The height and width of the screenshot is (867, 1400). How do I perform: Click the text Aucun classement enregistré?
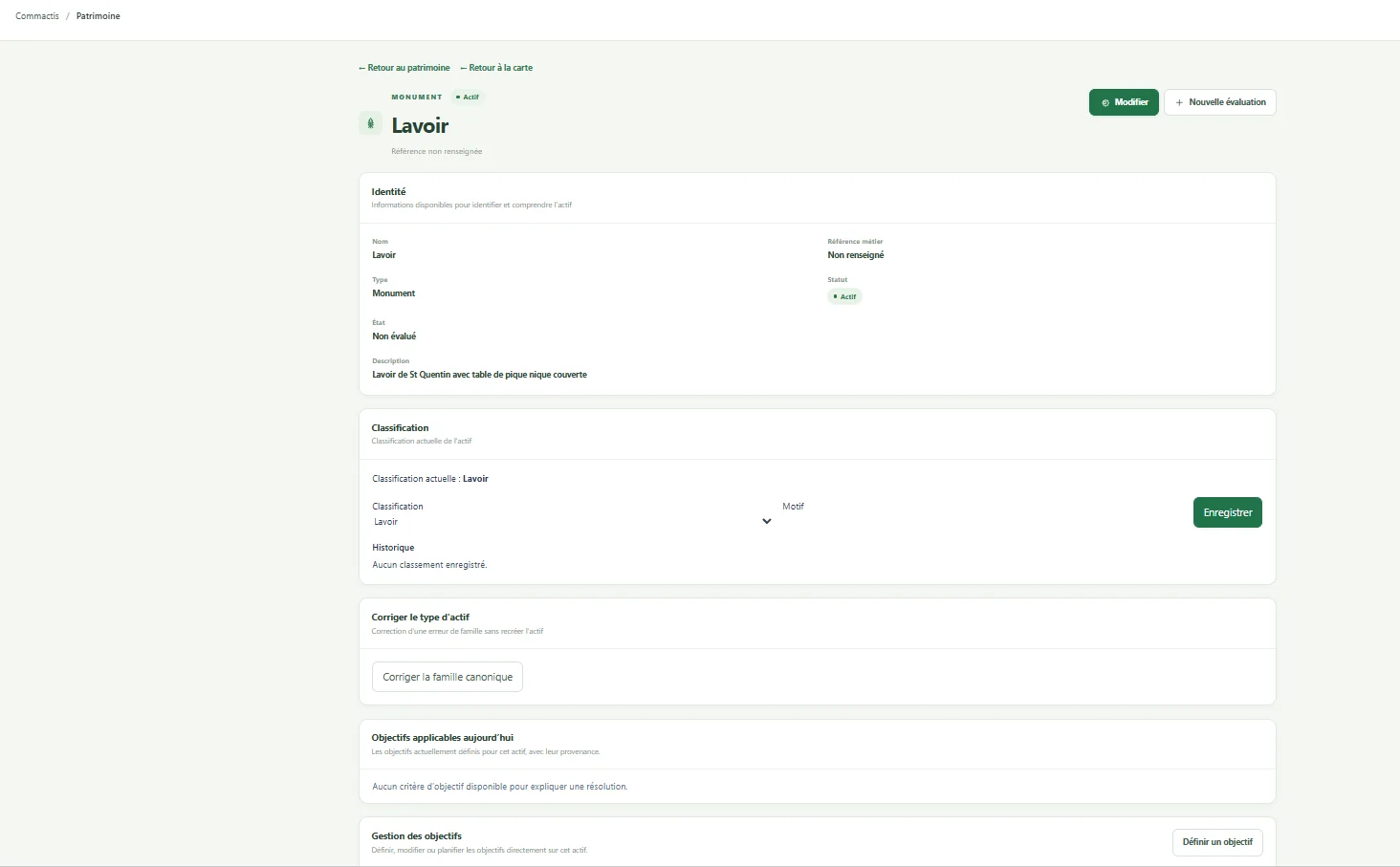point(429,565)
